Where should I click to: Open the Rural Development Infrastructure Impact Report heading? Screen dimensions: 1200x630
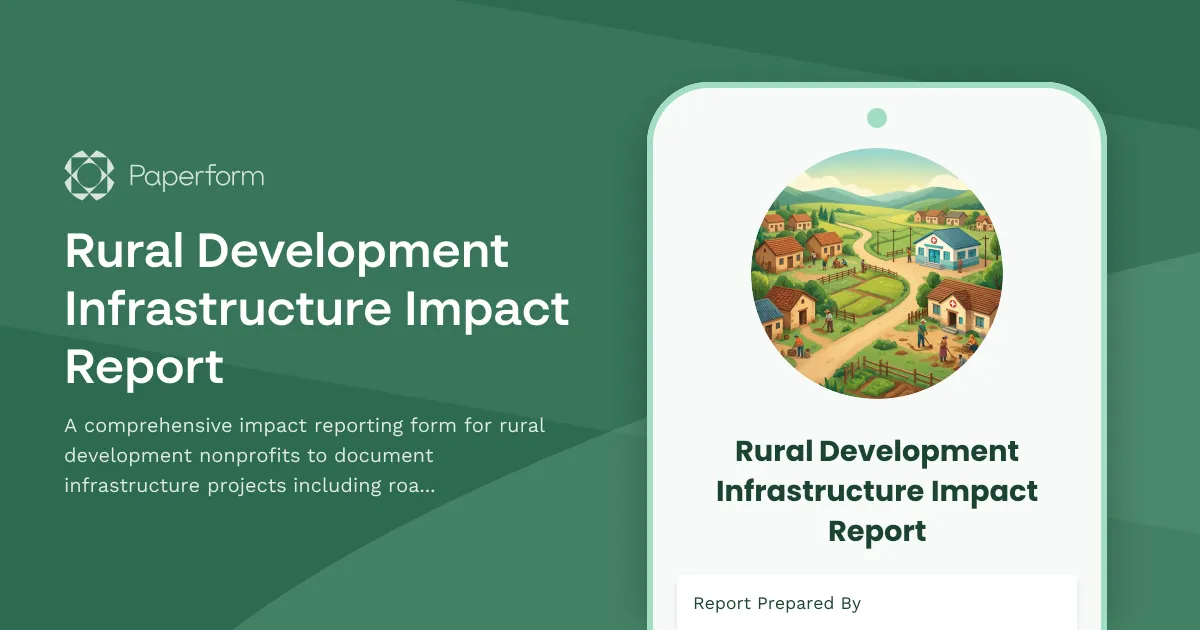coord(316,309)
